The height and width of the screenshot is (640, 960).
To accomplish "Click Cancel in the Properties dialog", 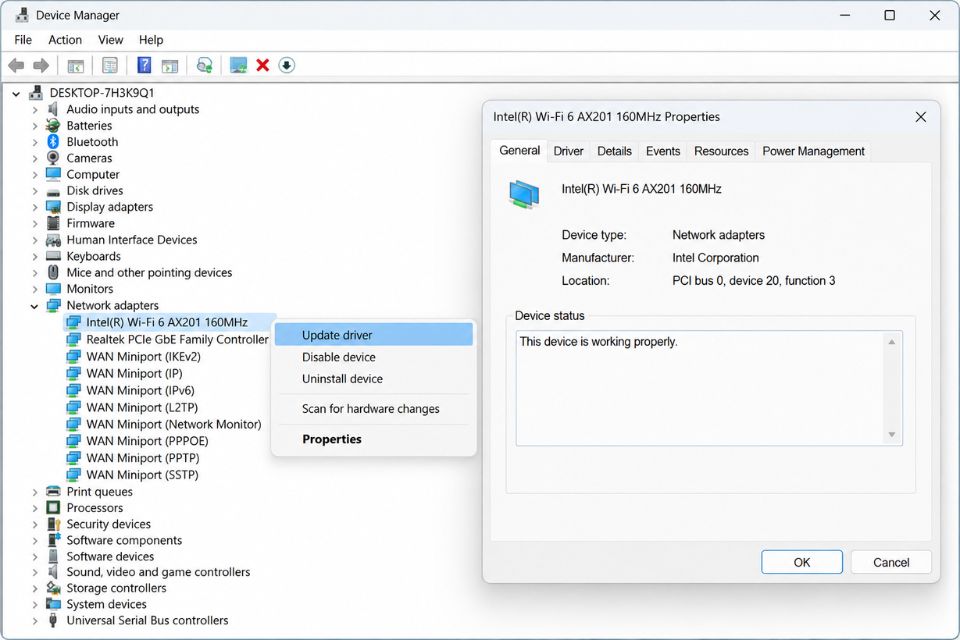I will (891, 562).
